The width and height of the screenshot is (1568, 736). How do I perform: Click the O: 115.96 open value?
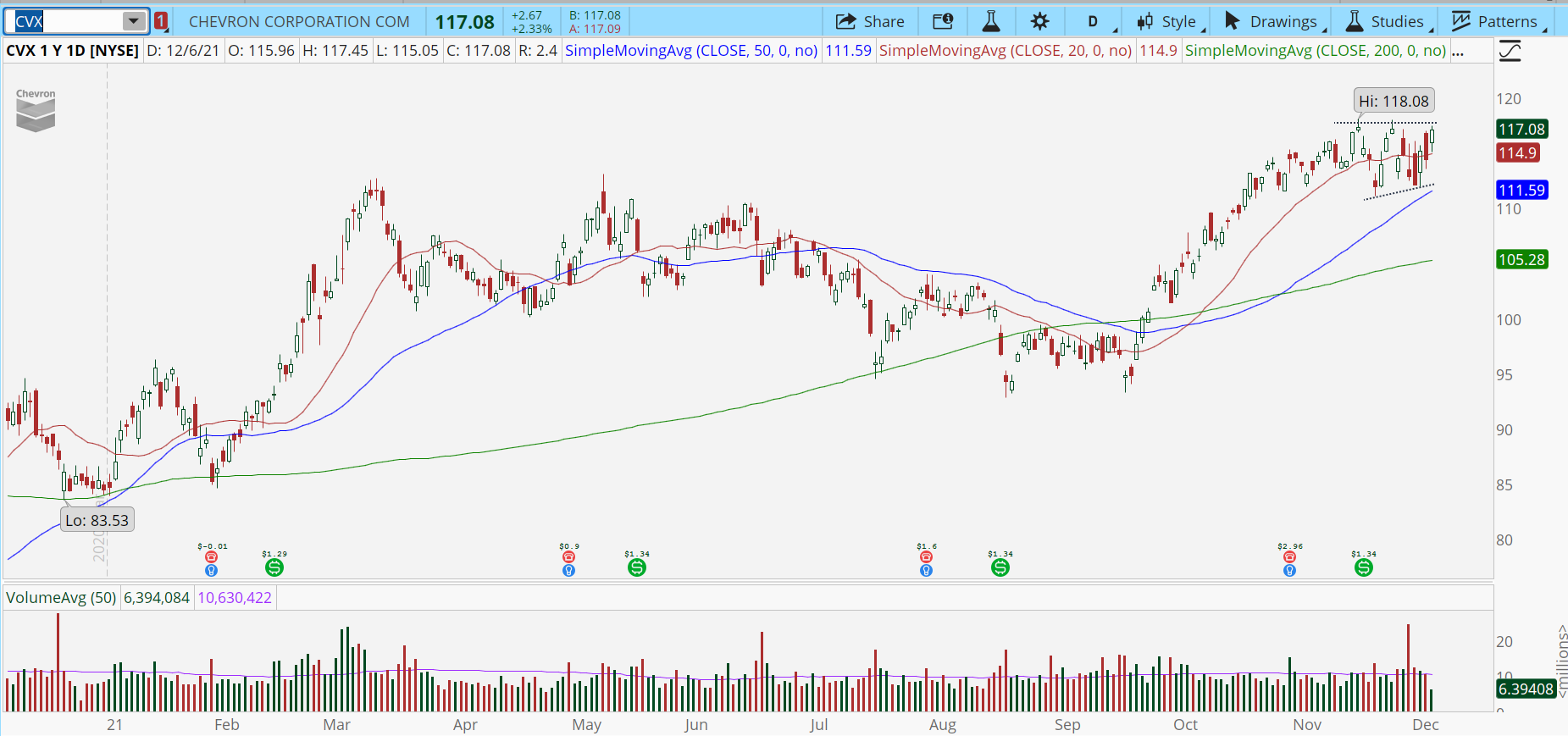click(262, 51)
